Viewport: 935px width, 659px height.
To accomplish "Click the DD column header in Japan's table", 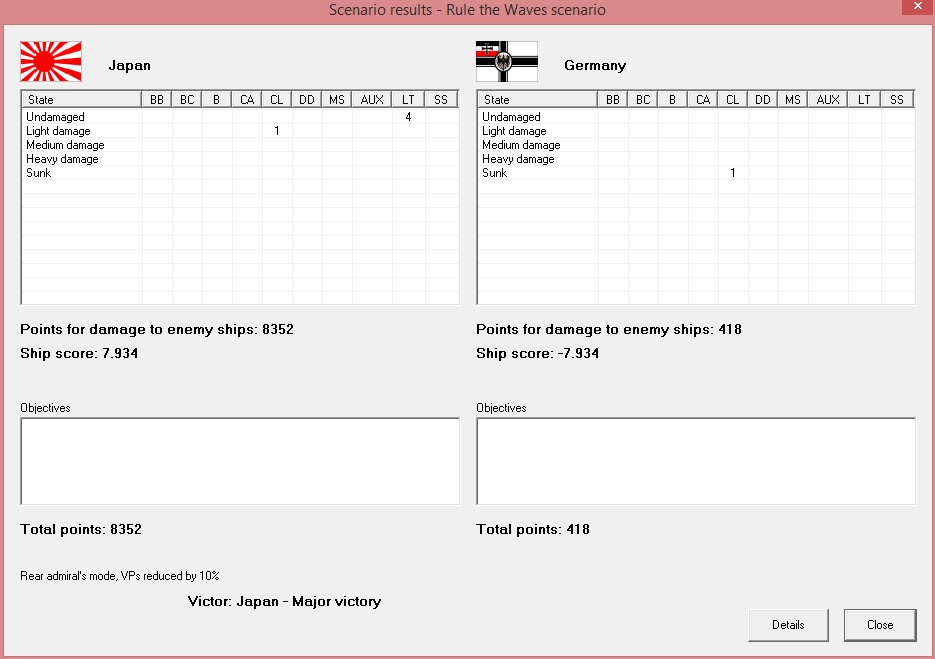I will (x=307, y=100).
